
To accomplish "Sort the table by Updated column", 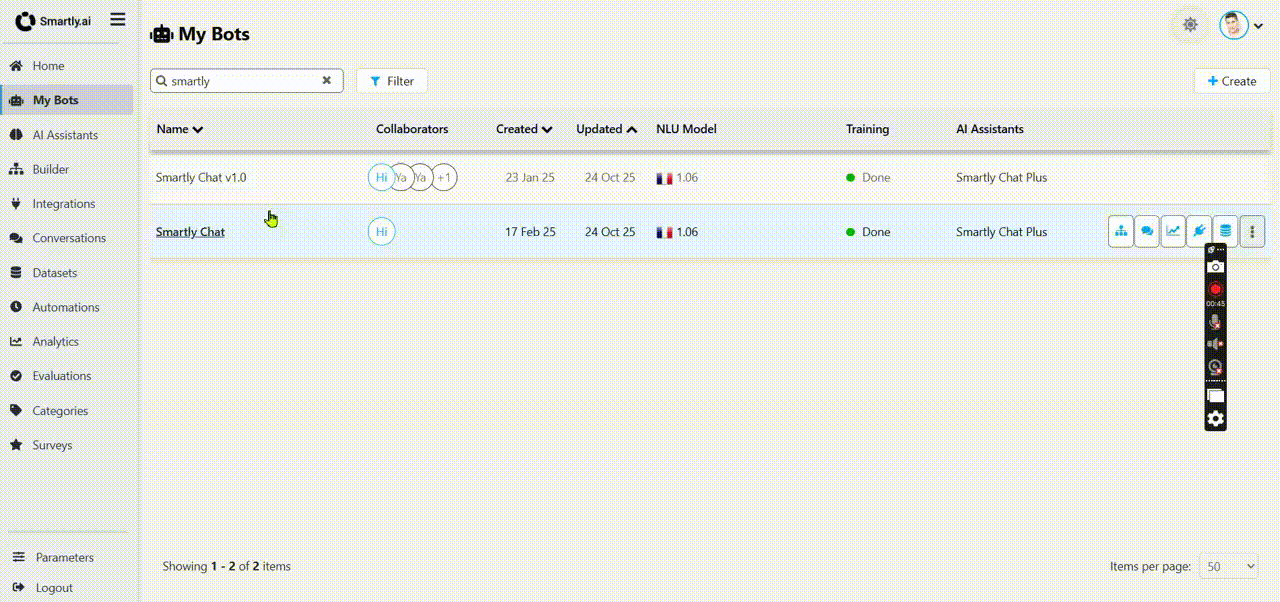I will coord(606,129).
